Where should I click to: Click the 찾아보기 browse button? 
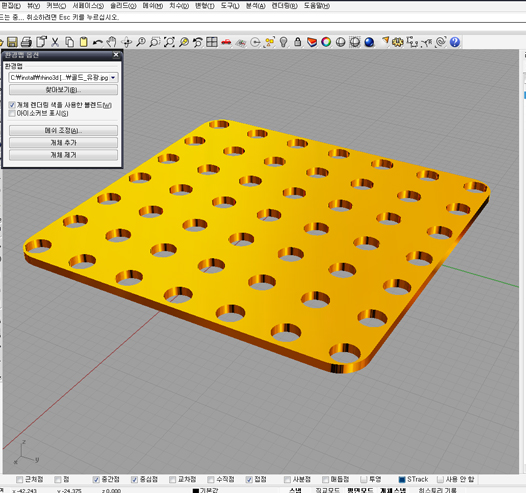(x=63, y=90)
